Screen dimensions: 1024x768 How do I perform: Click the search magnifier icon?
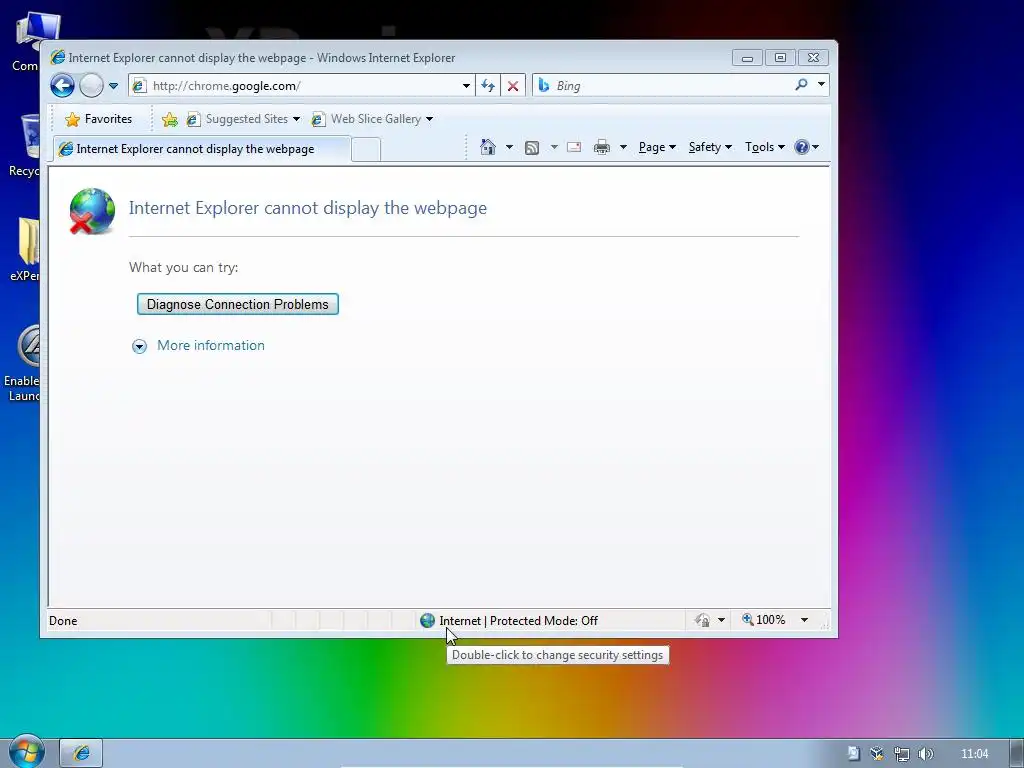pyautogui.click(x=801, y=85)
